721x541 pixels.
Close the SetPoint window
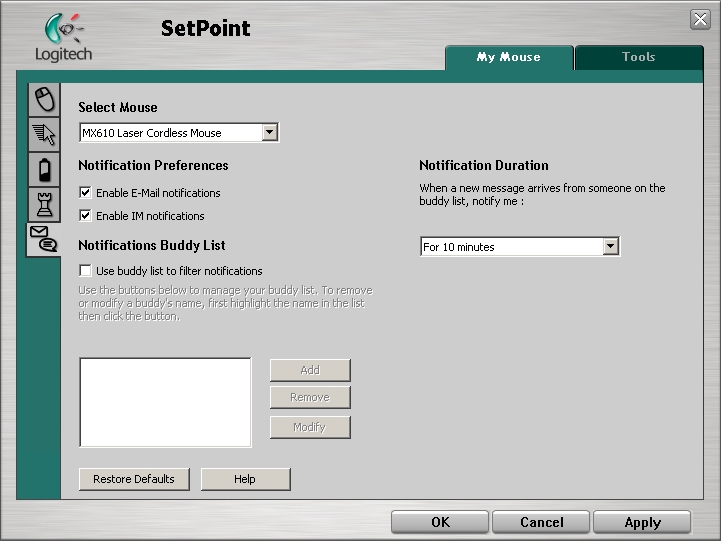click(x=700, y=20)
